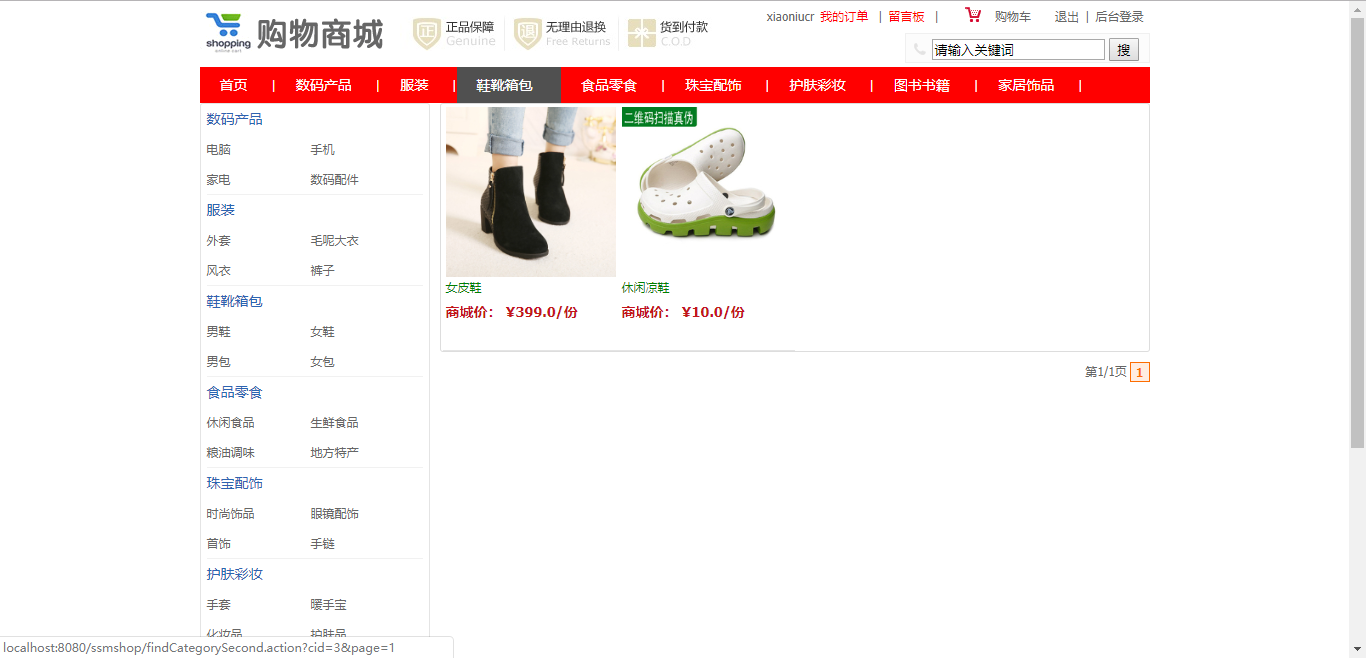Select sidebar subcategory 时尚饰品
This screenshot has height=658, width=1366.
(x=230, y=514)
